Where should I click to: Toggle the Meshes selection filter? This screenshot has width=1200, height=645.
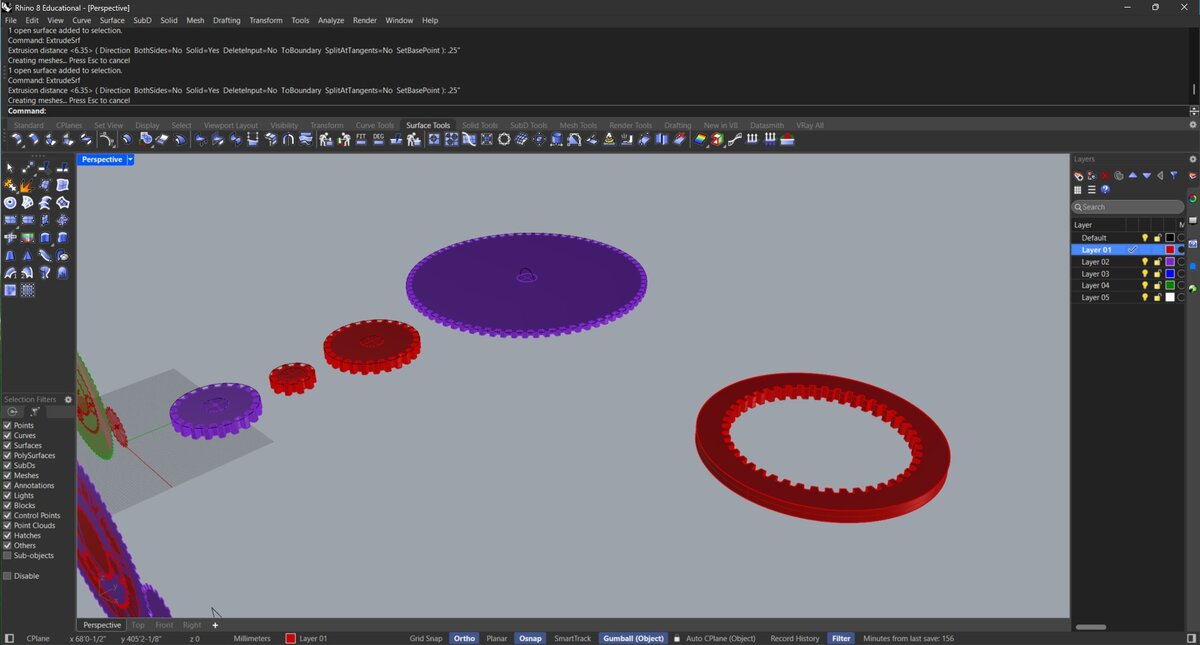[x=7, y=475]
